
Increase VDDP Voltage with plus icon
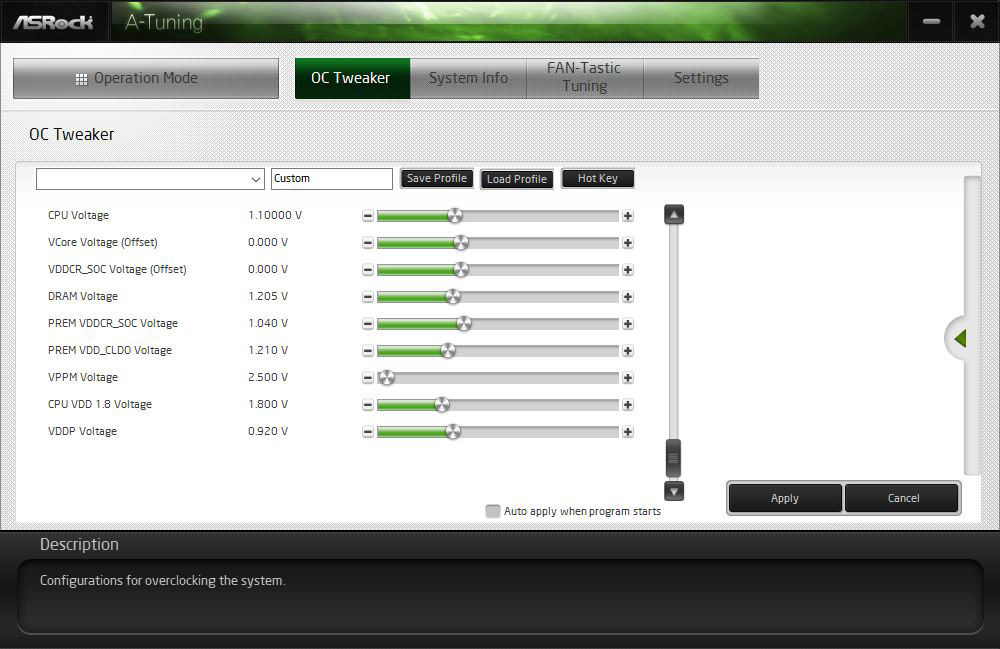pyautogui.click(x=628, y=432)
